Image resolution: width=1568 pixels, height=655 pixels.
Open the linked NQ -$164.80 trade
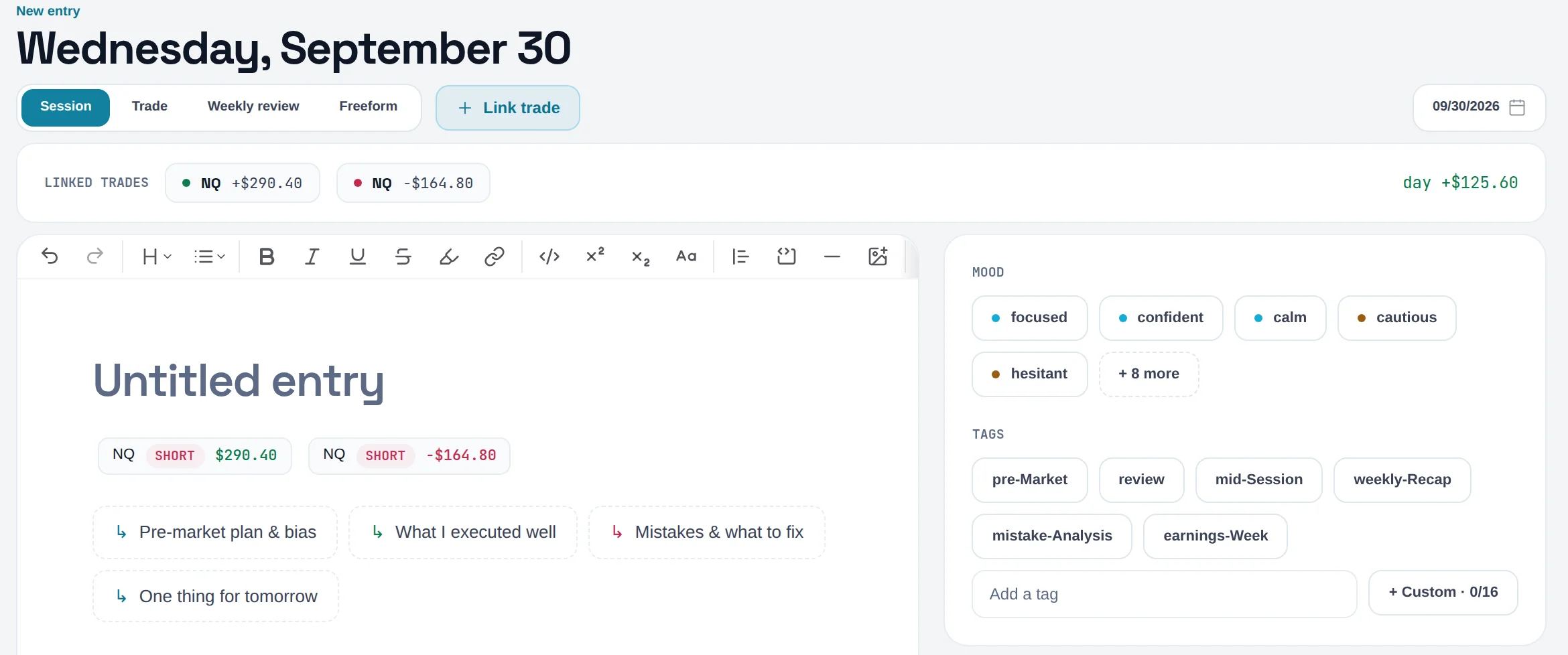pyautogui.click(x=413, y=183)
